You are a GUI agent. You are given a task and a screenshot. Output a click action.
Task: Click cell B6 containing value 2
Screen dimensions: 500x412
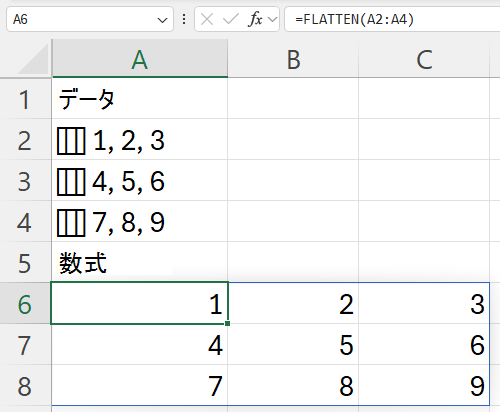pos(293,303)
